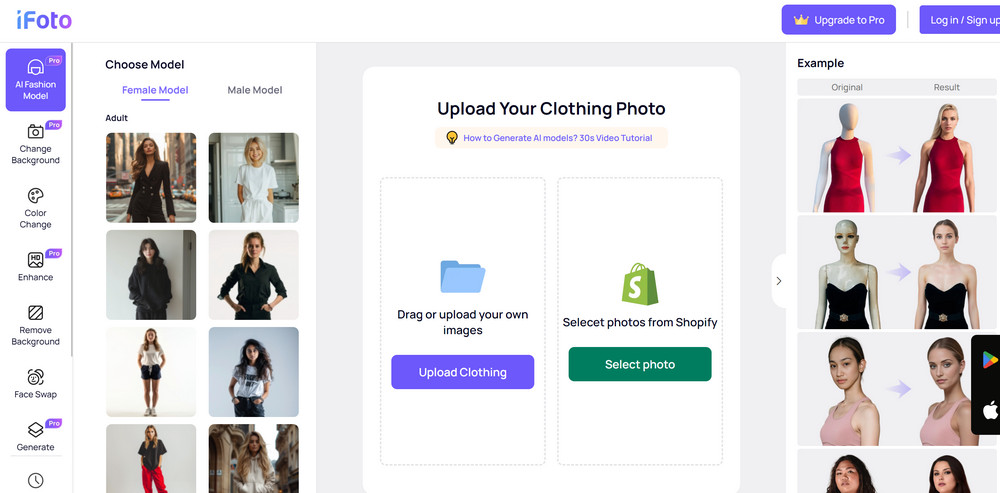Click the Apple App Store icon
1000x493 pixels.
pos(990,411)
